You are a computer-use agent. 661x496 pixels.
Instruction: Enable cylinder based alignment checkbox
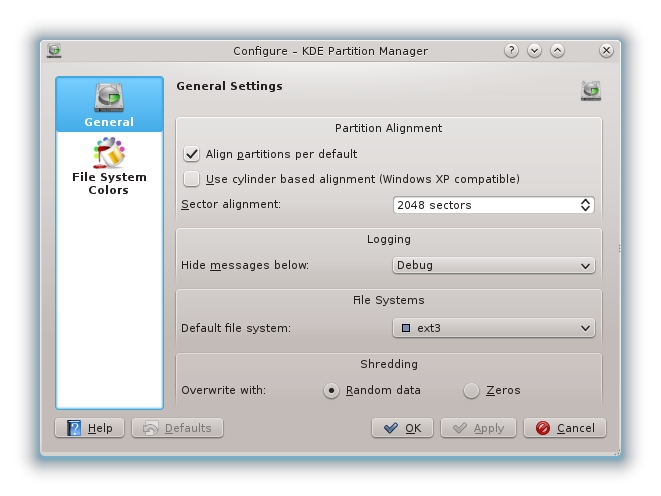coord(192,179)
